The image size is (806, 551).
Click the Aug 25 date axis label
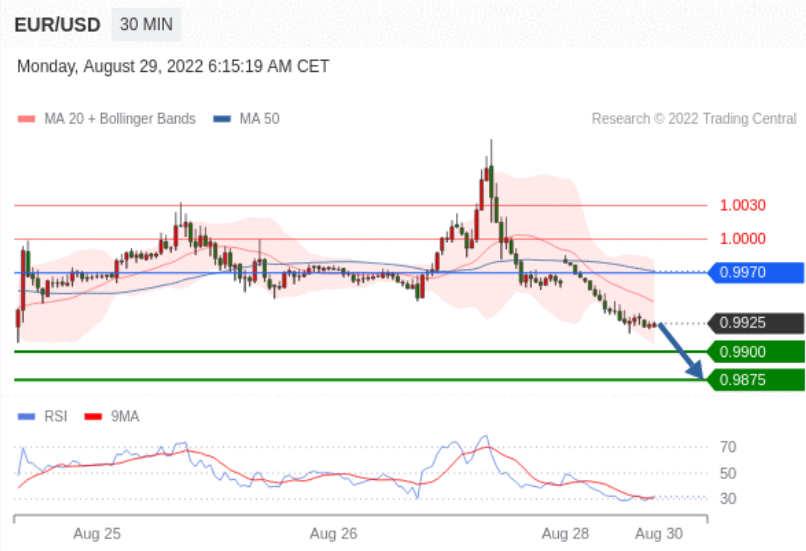click(97, 534)
